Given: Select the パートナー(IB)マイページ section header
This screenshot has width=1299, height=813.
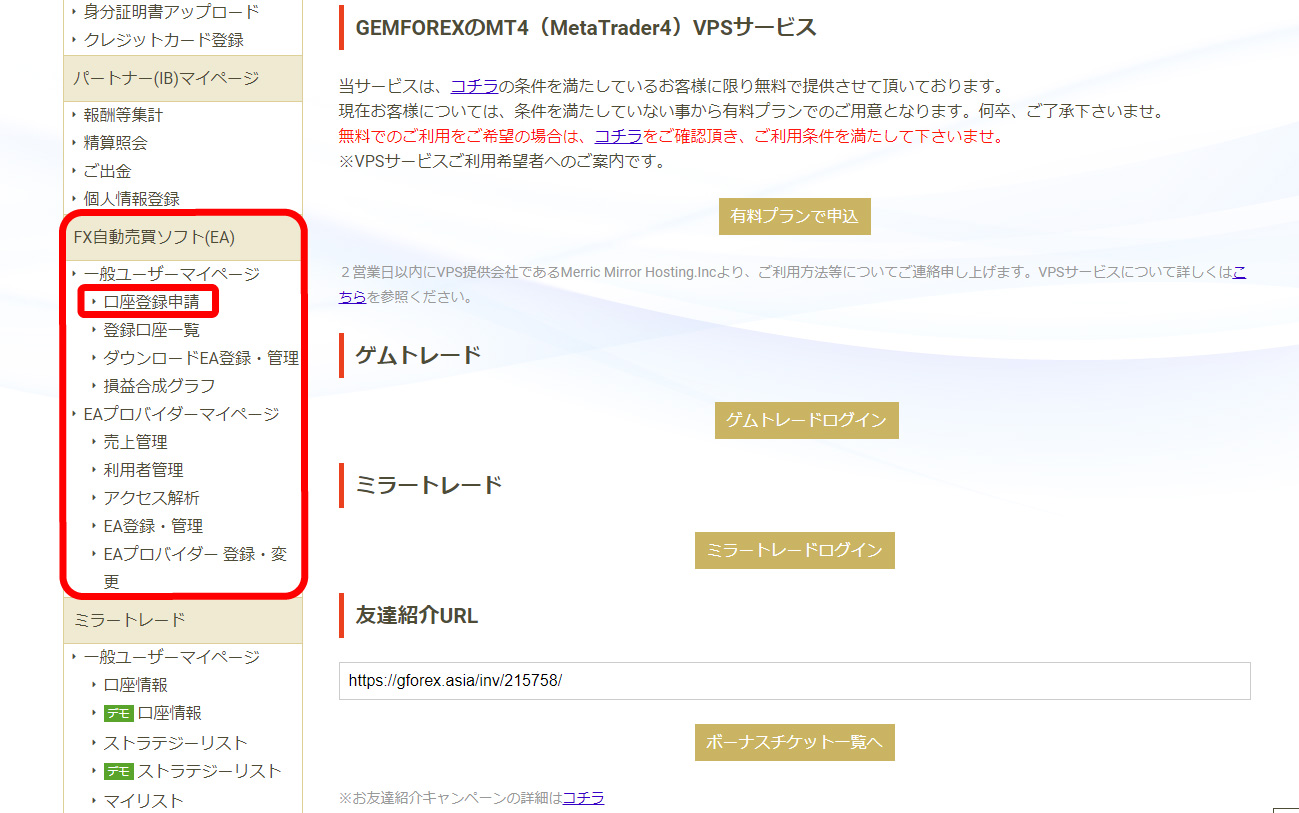Looking at the screenshot, I should pyautogui.click(x=183, y=78).
